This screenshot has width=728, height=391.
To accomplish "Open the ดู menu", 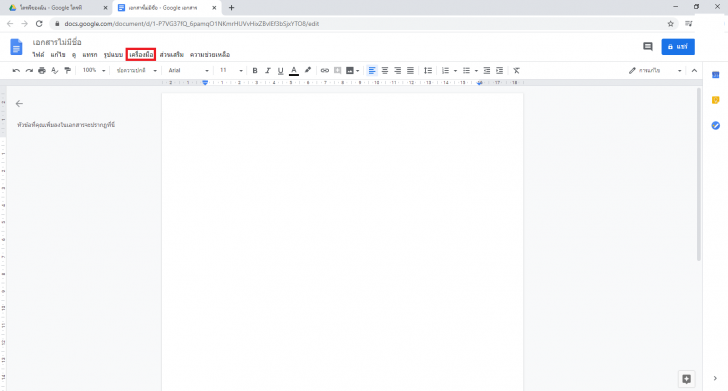I will point(74,55).
